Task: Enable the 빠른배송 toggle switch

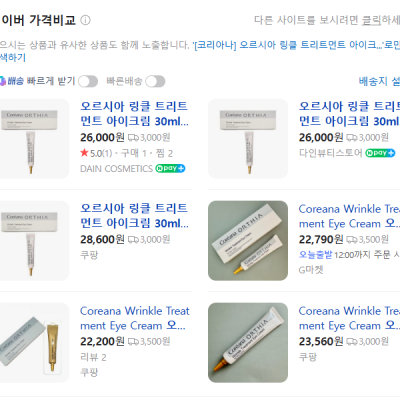Action: coord(155,81)
